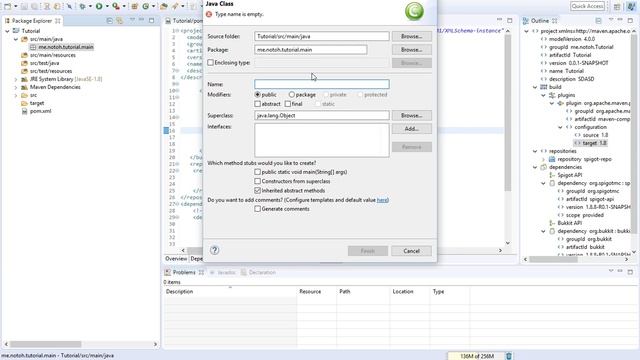
Task: Click the New Java Class green C icon
Action: (x=146, y=6)
